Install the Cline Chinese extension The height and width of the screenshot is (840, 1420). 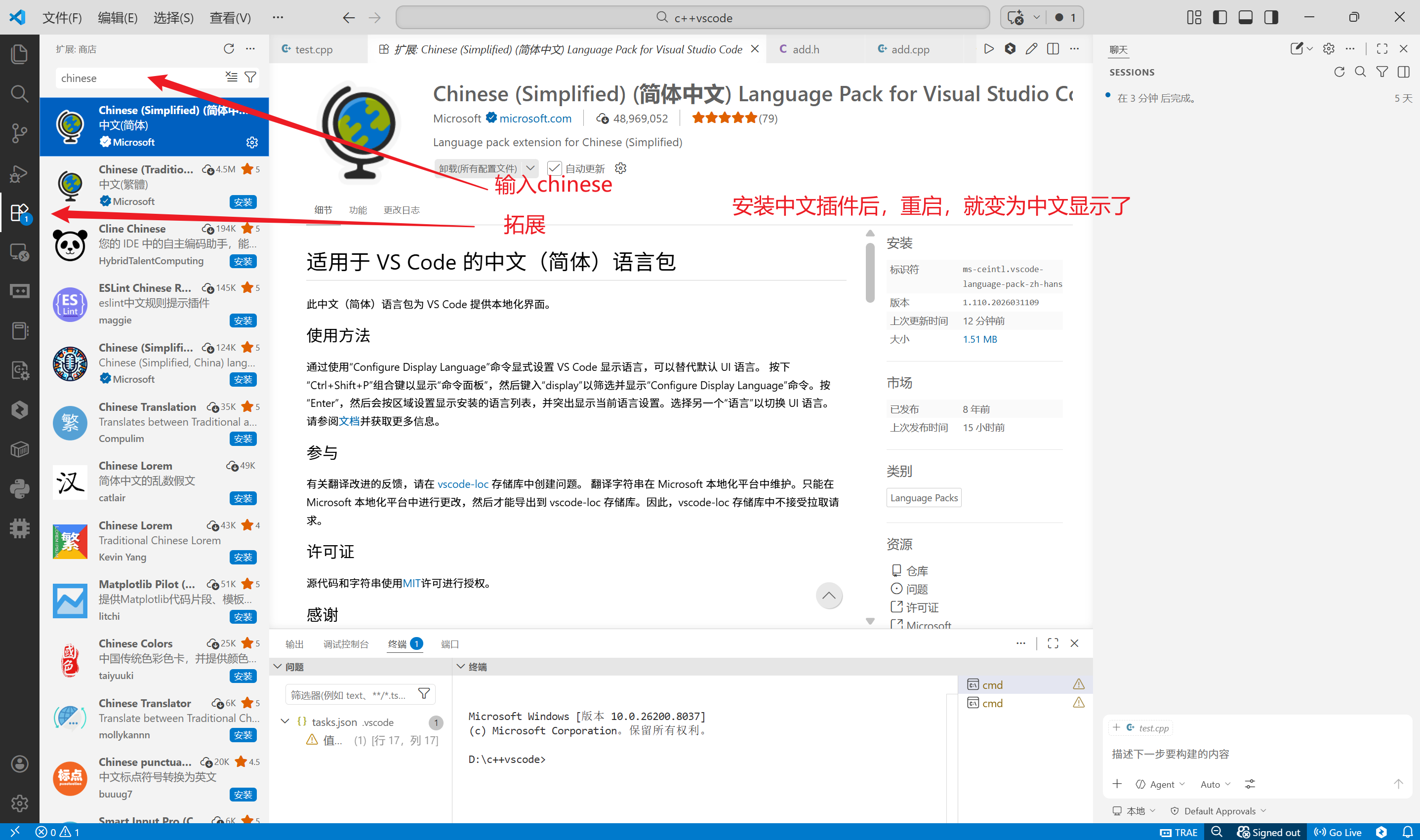(243, 262)
